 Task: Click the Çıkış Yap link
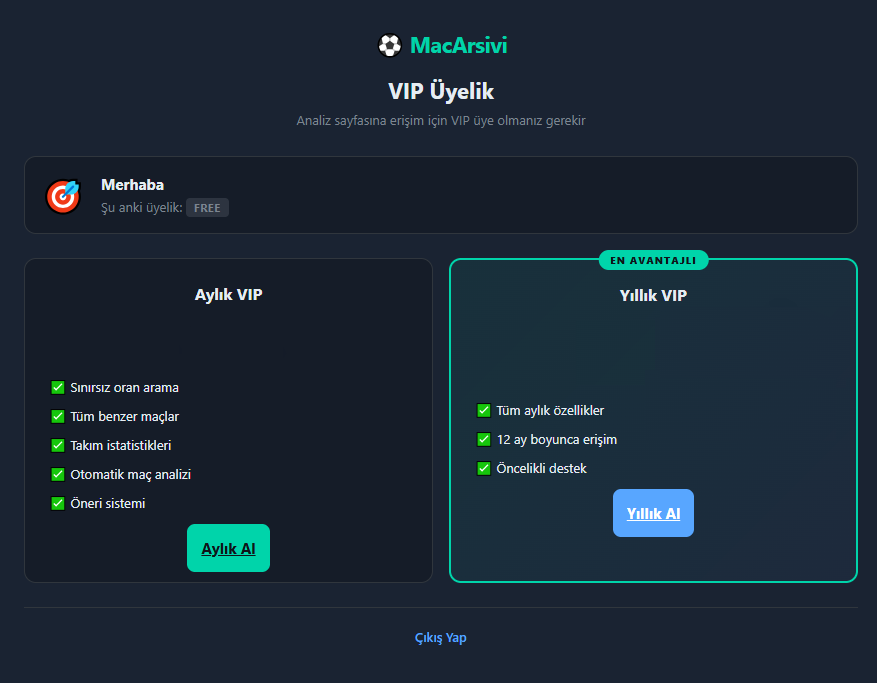pyautogui.click(x=441, y=638)
